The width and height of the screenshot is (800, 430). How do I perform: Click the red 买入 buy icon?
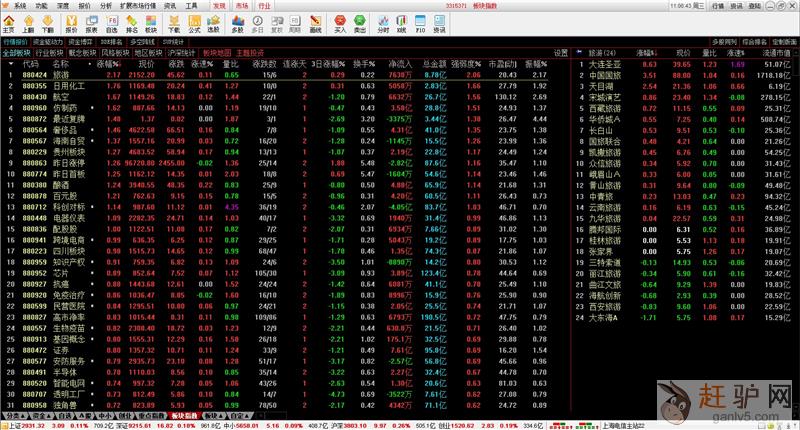click(340, 22)
